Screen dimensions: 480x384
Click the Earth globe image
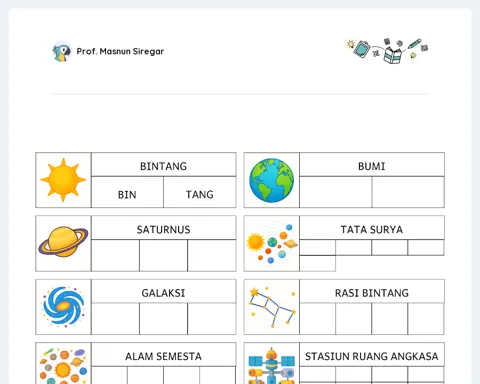272,180
